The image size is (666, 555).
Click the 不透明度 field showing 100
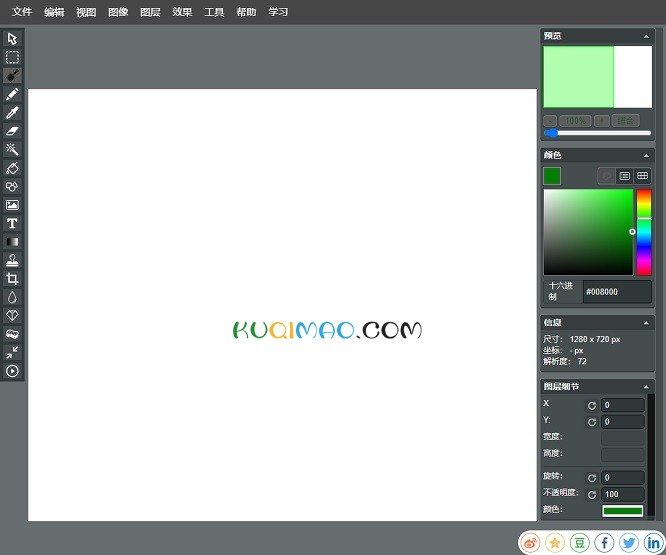pos(623,495)
